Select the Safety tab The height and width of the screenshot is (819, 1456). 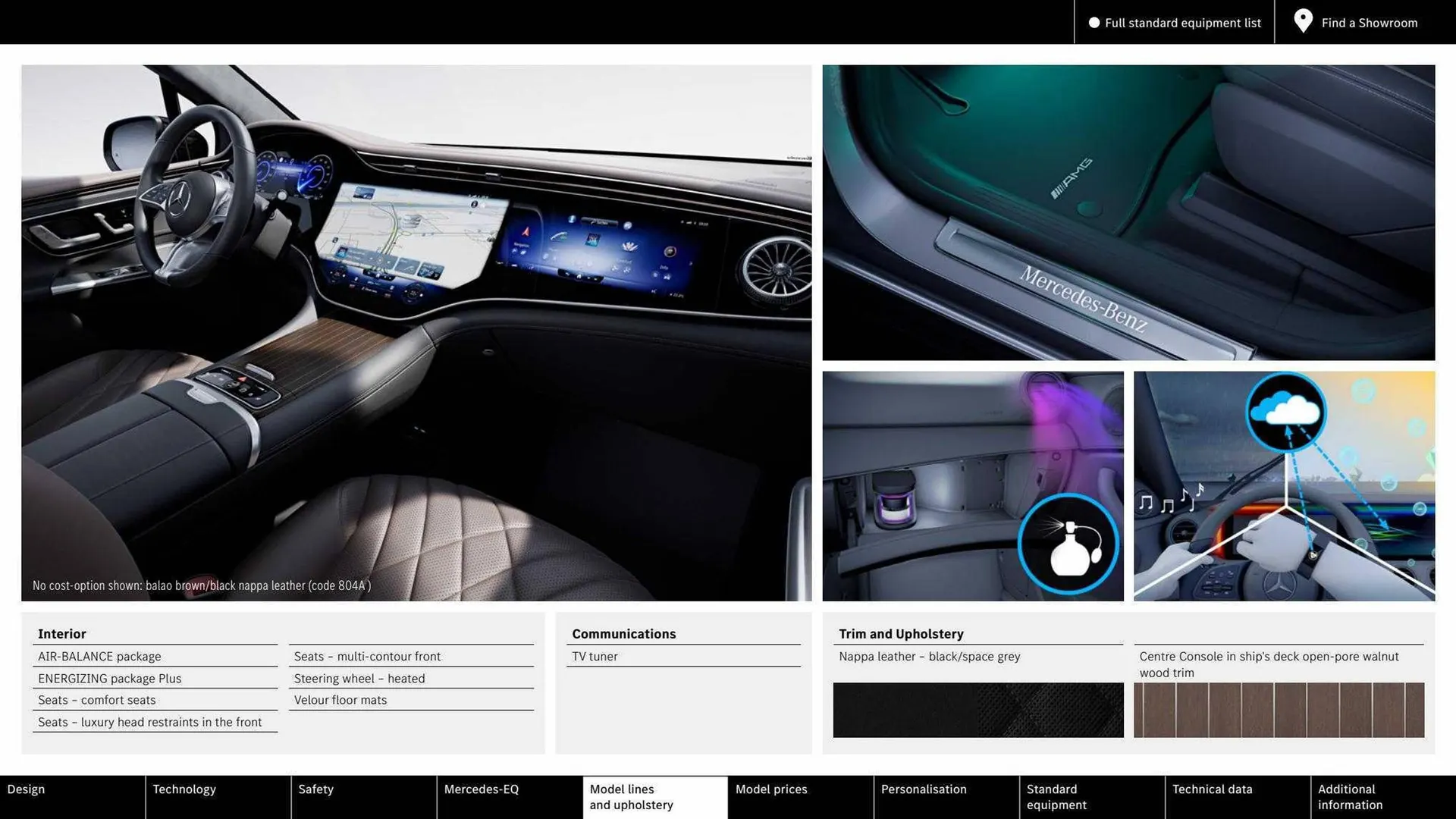coord(315,789)
